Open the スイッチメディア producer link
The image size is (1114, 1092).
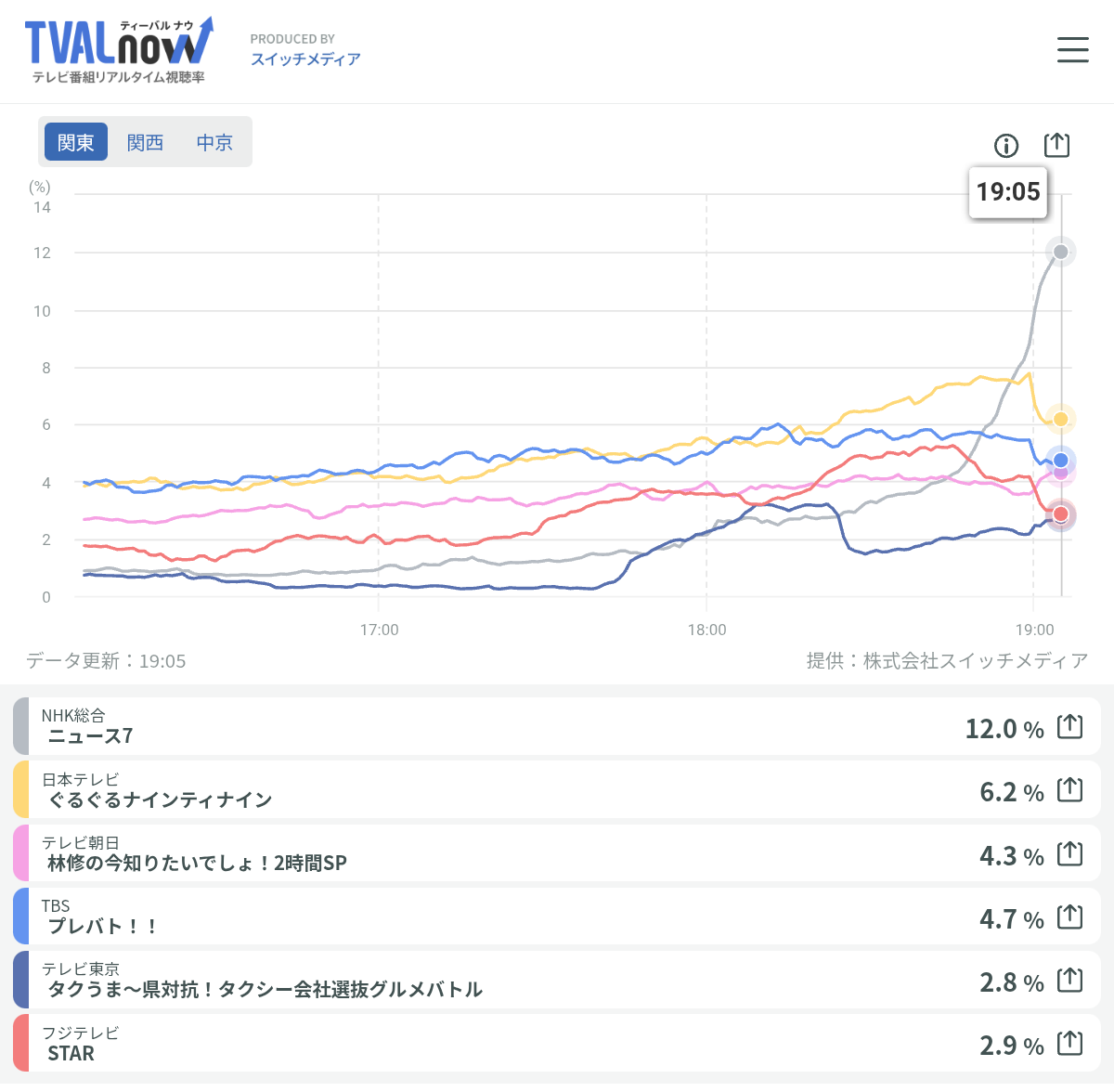pyautogui.click(x=305, y=58)
